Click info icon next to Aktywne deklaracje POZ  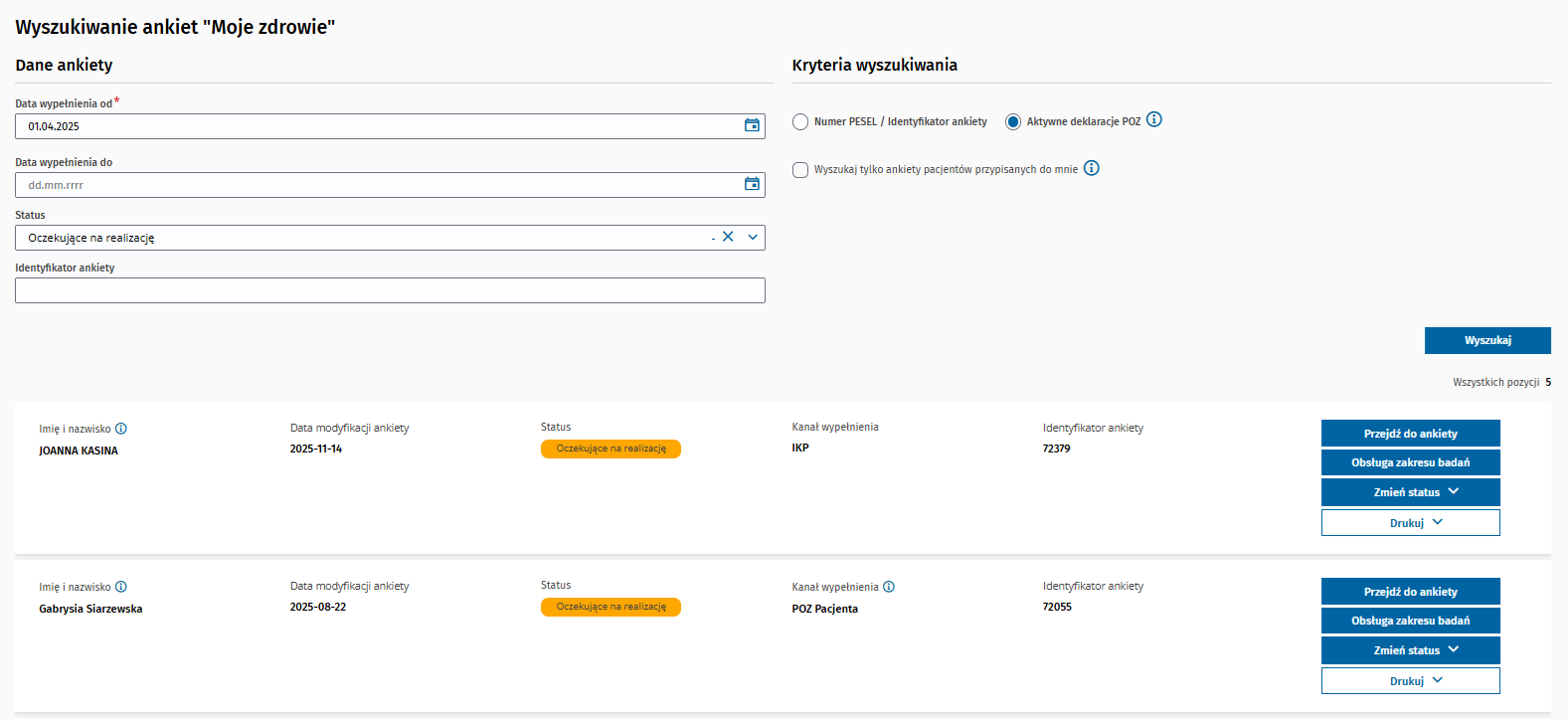1153,119
